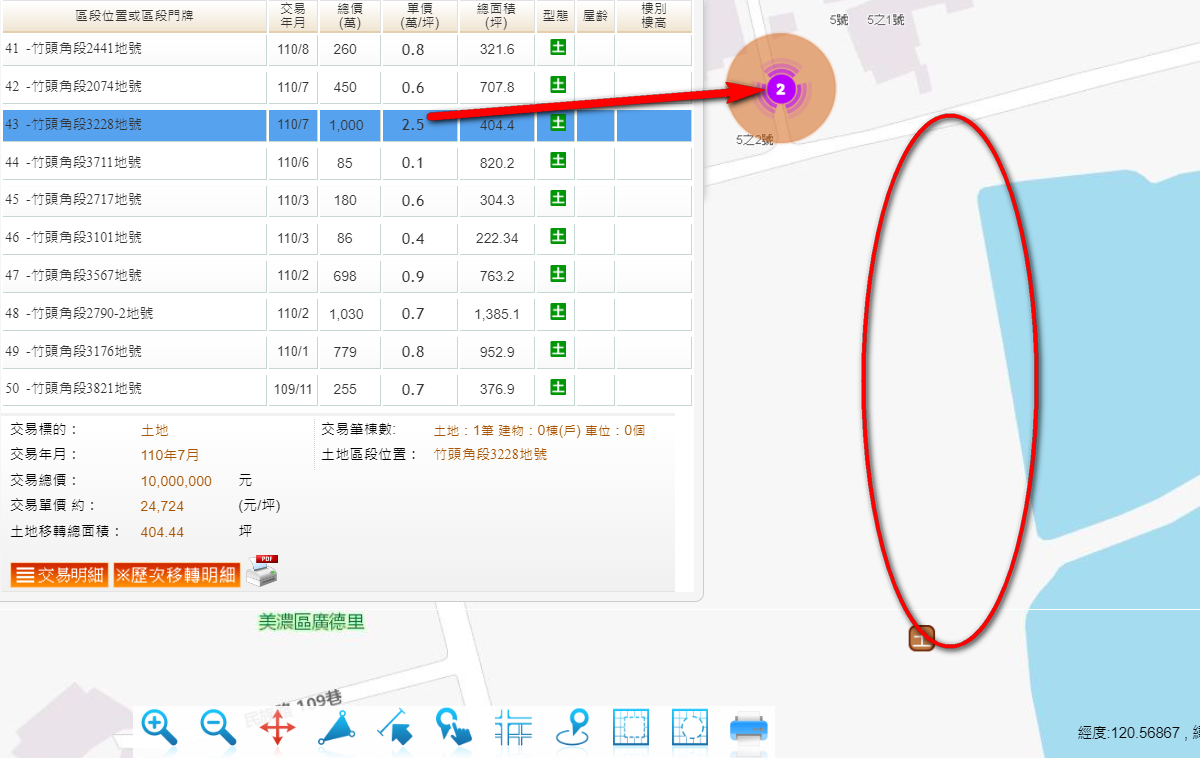Screen dimensions: 1200x758
Task: Select the location pin positioning tool
Action: pyautogui.click(x=573, y=727)
